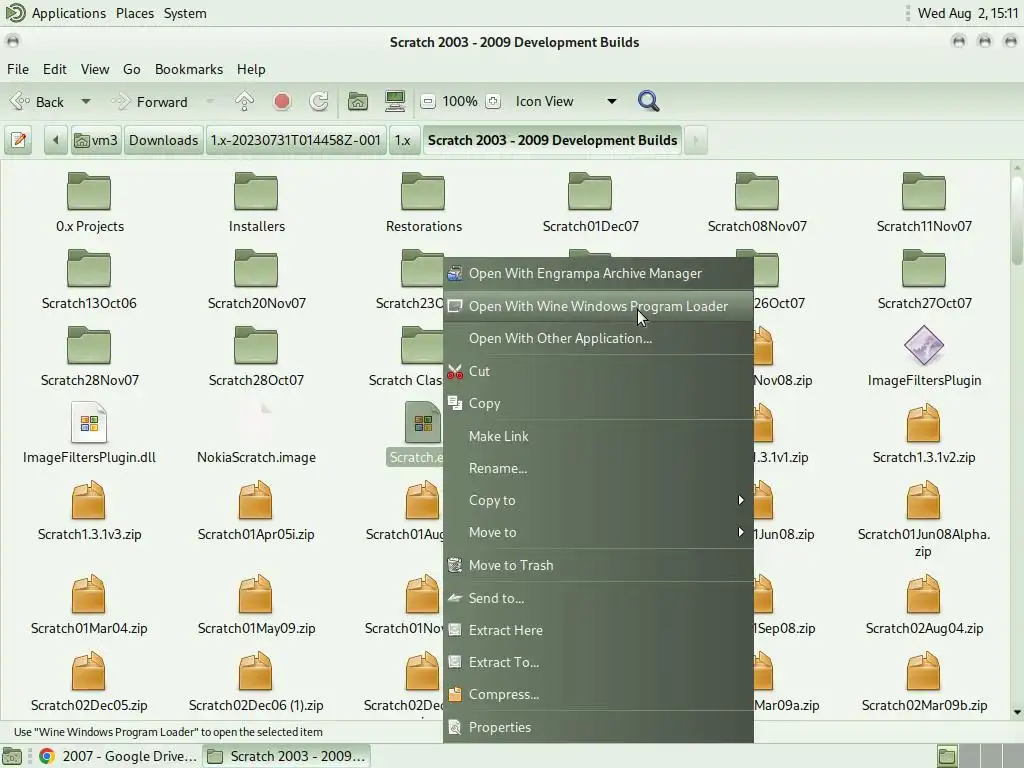Select the Installers folder icon
Image resolution: width=1024 pixels, height=768 pixels.
tap(256, 192)
